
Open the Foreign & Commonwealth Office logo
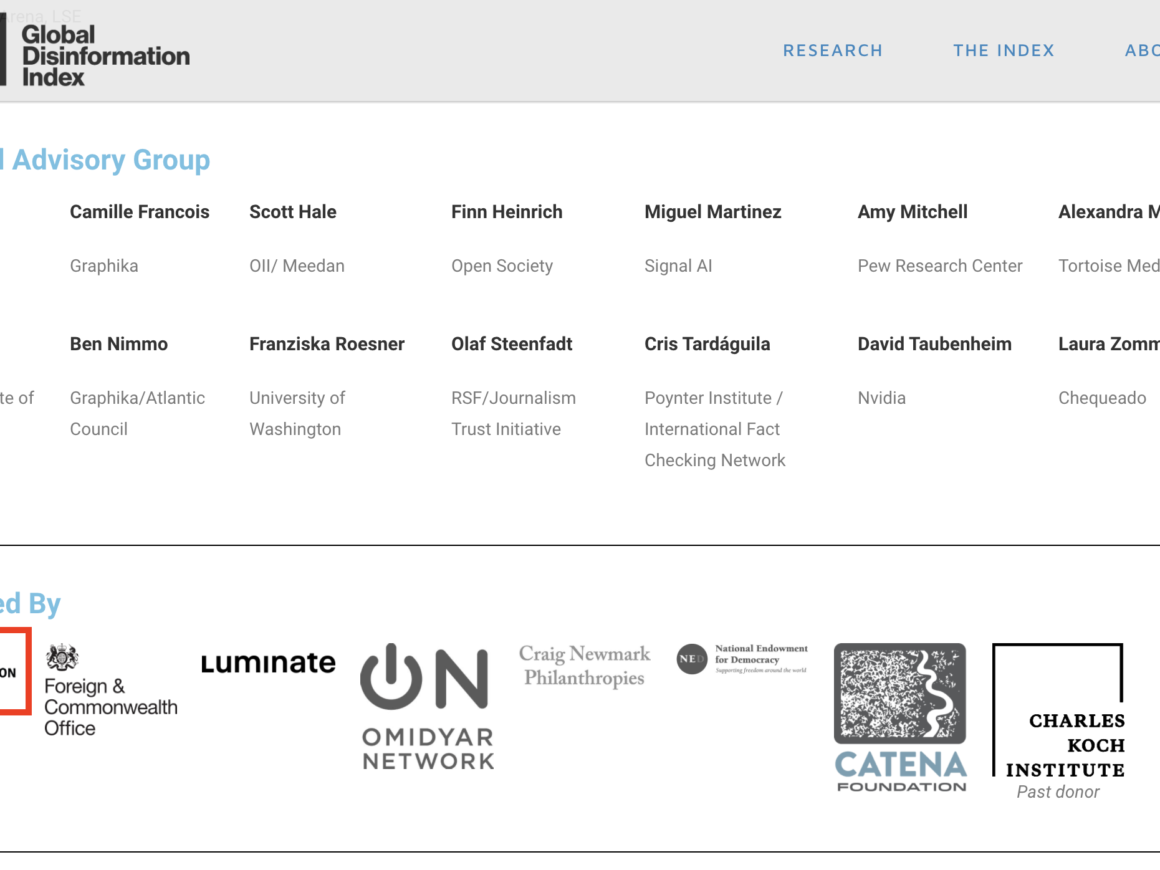(109, 690)
